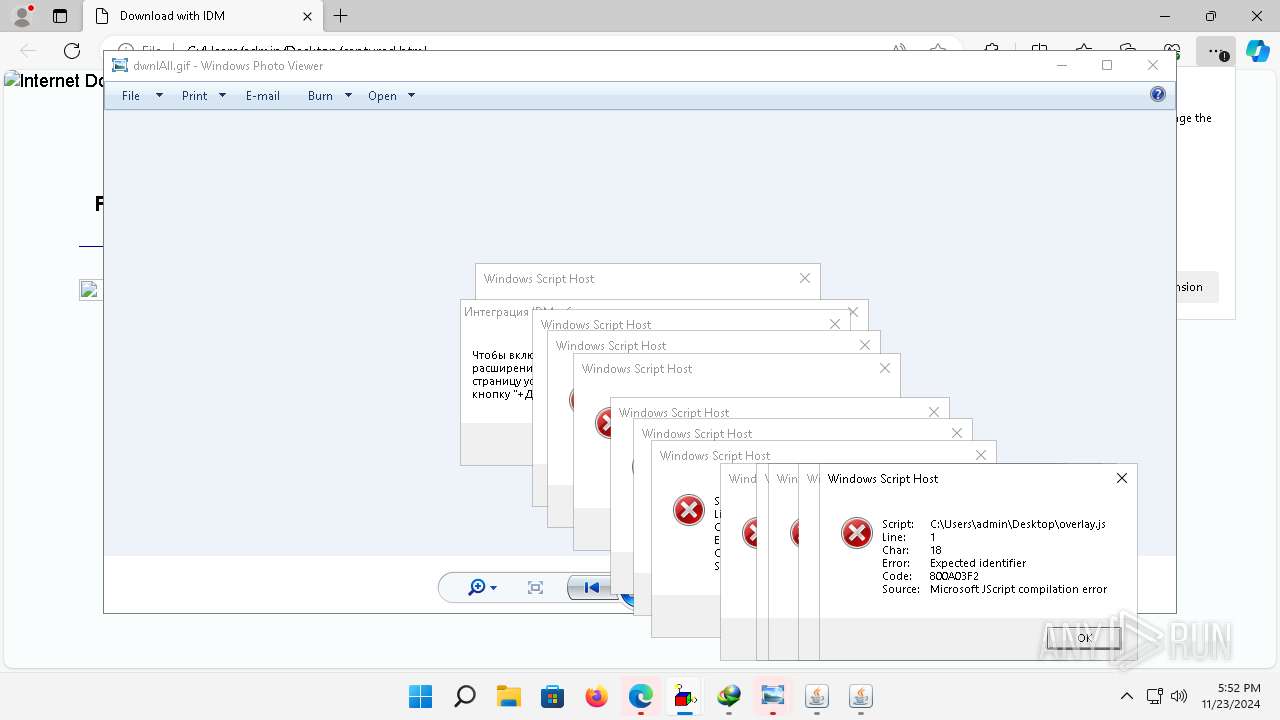Viewport: 1280px width, 720px height.
Task: Switch to Microsoft Edge on the taskbar
Action: (641, 696)
